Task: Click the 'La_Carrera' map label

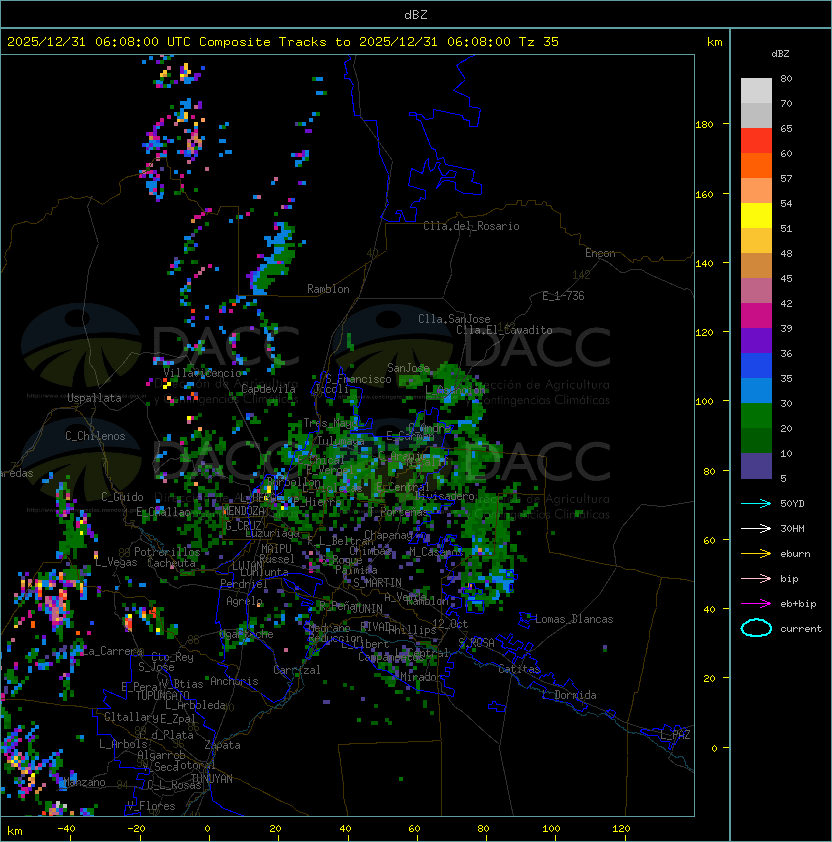Action: (x=113, y=651)
